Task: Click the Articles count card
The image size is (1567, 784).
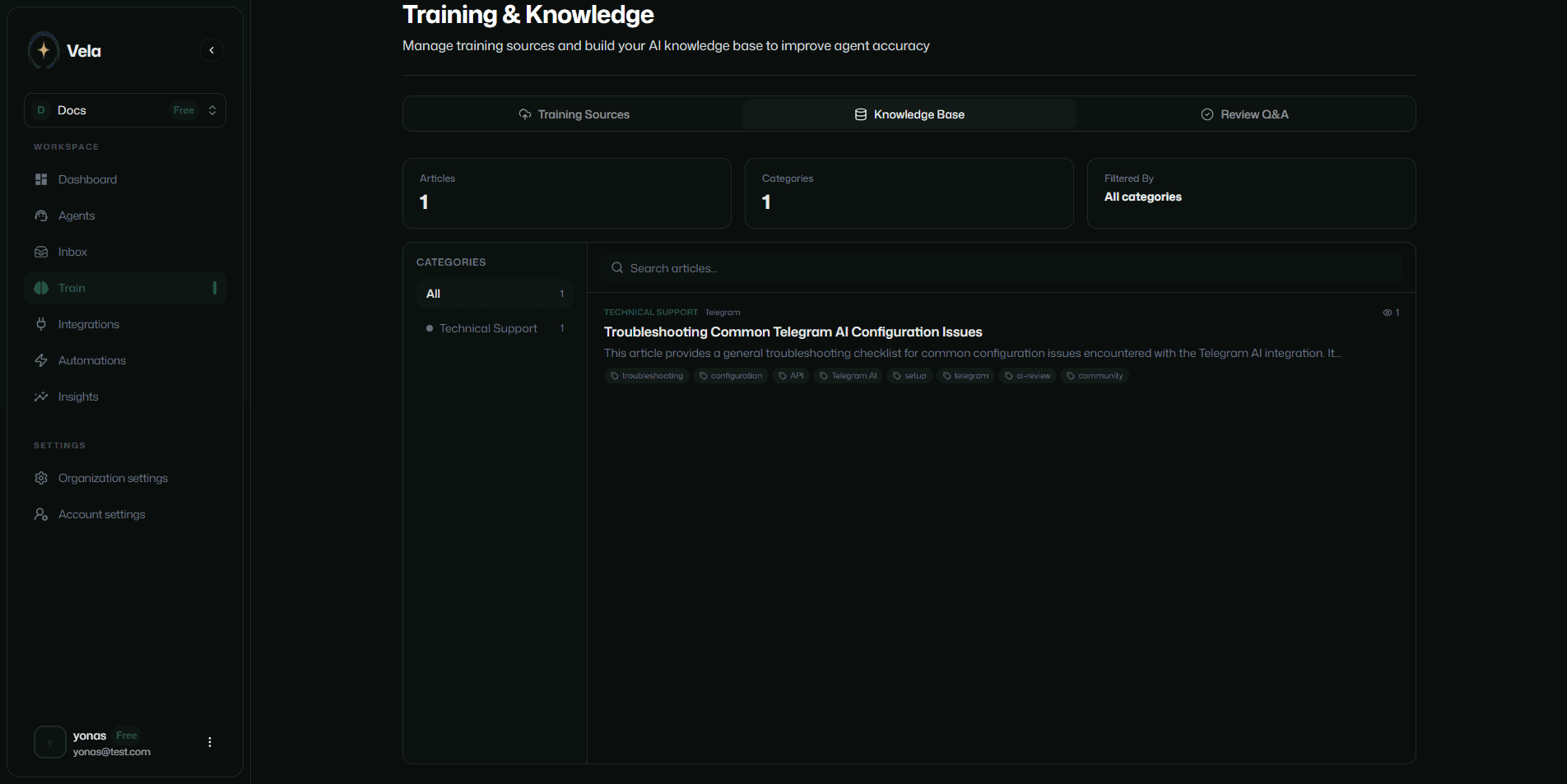Action: pyautogui.click(x=567, y=193)
